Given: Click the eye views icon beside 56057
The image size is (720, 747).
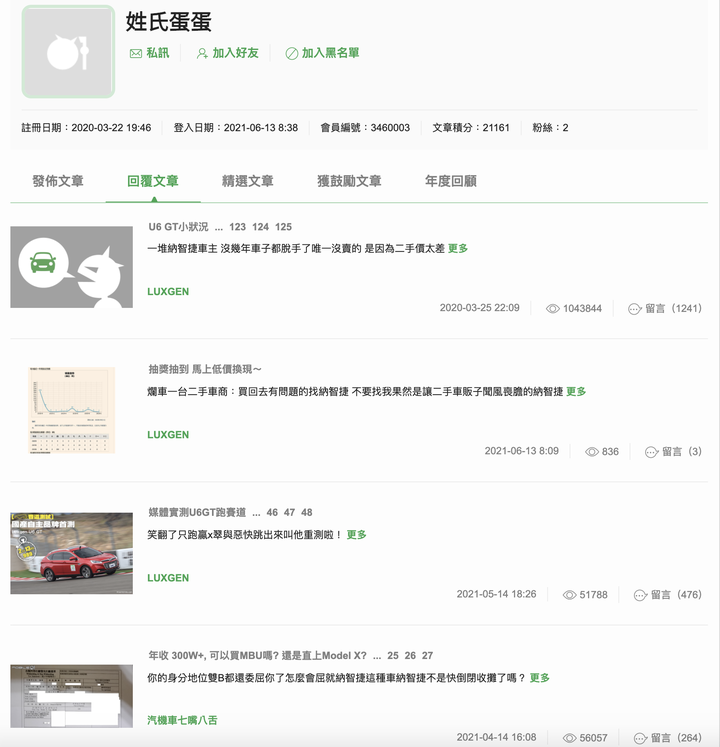Looking at the screenshot, I should pyautogui.click(x=569, y=738).
